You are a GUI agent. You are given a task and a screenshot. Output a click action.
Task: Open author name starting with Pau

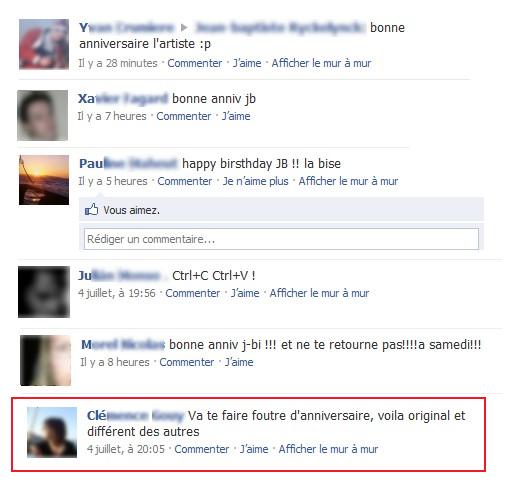[x=128, y=164]
